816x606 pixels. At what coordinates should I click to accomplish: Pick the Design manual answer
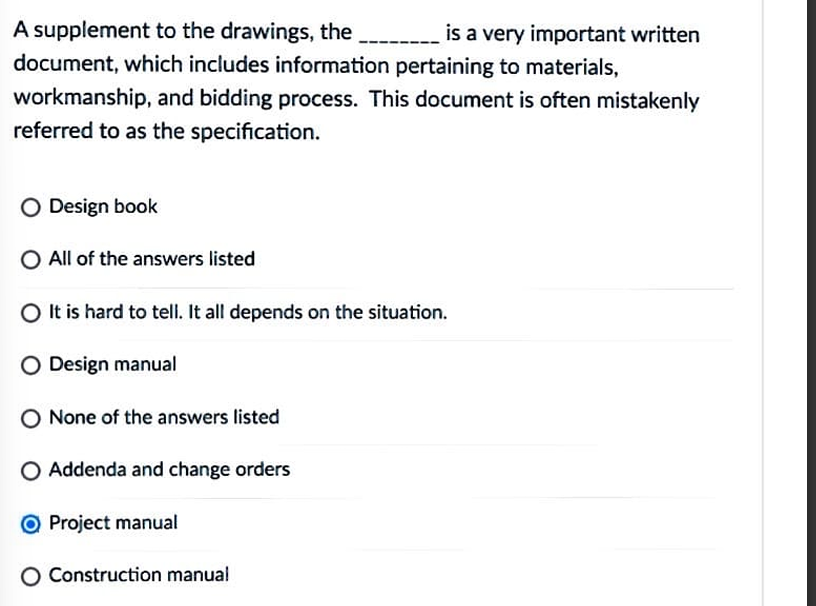31,364
